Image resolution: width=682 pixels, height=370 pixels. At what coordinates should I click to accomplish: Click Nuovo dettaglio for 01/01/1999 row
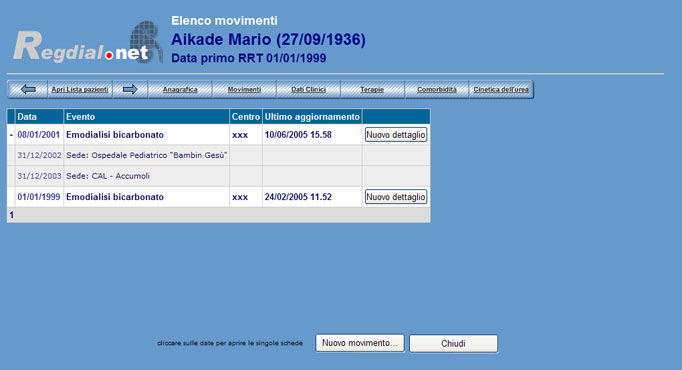(x=395, y=197)
